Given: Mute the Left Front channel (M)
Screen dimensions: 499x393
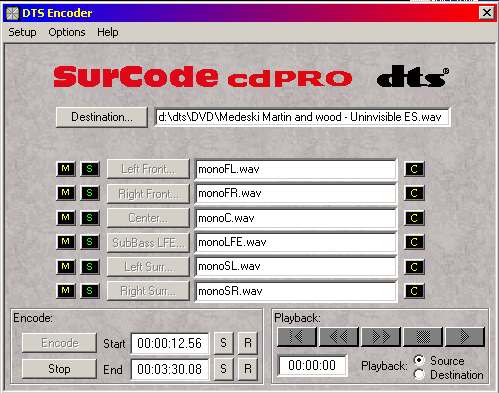Looking at the screenshot, I should [x=66, y=169].
